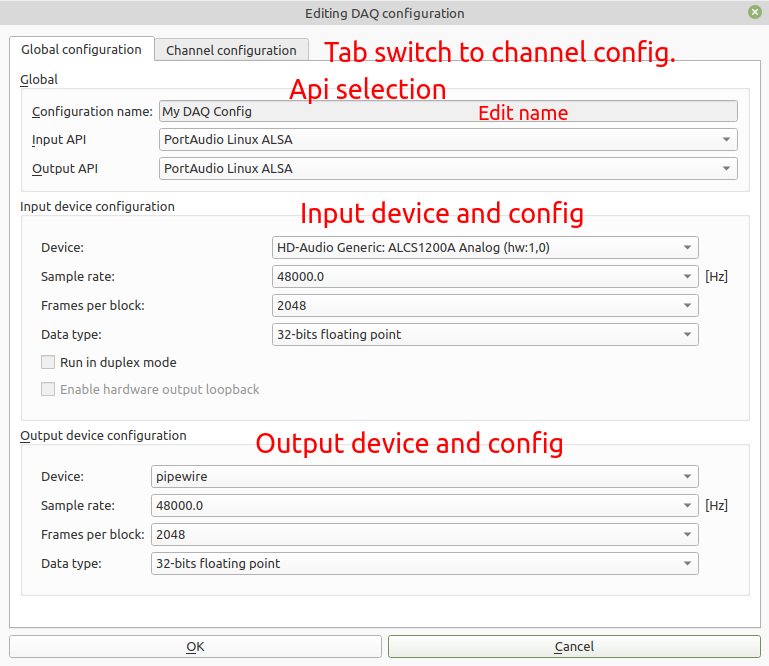769x666 pixels.
Task: Click the Output API label
Action: coord(65,169)
